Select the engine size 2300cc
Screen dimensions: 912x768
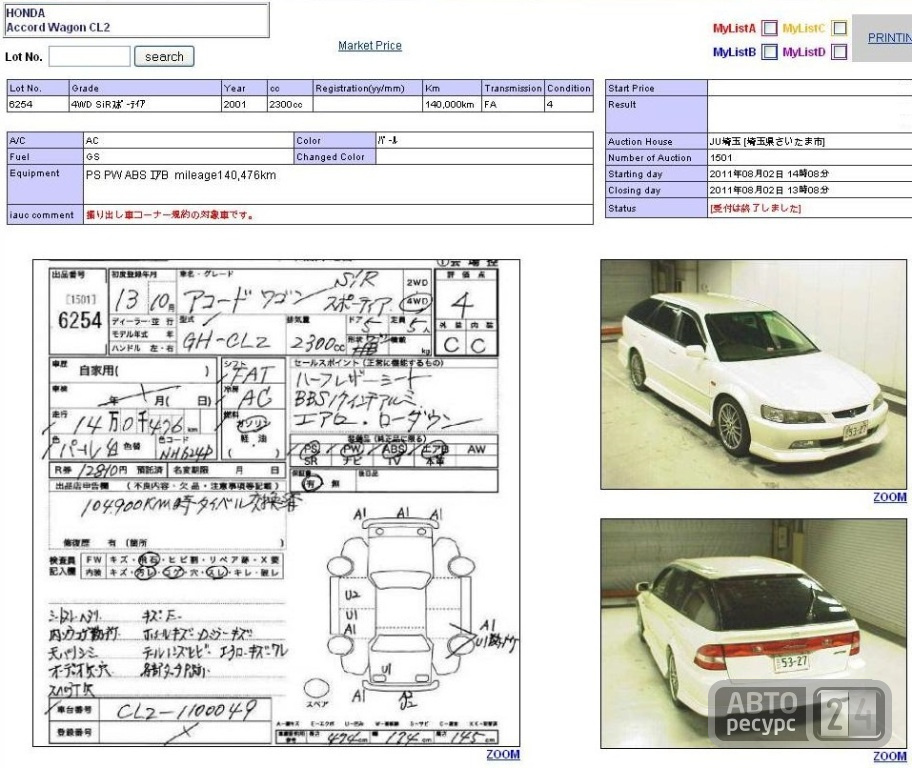click(x=285, y=104)
